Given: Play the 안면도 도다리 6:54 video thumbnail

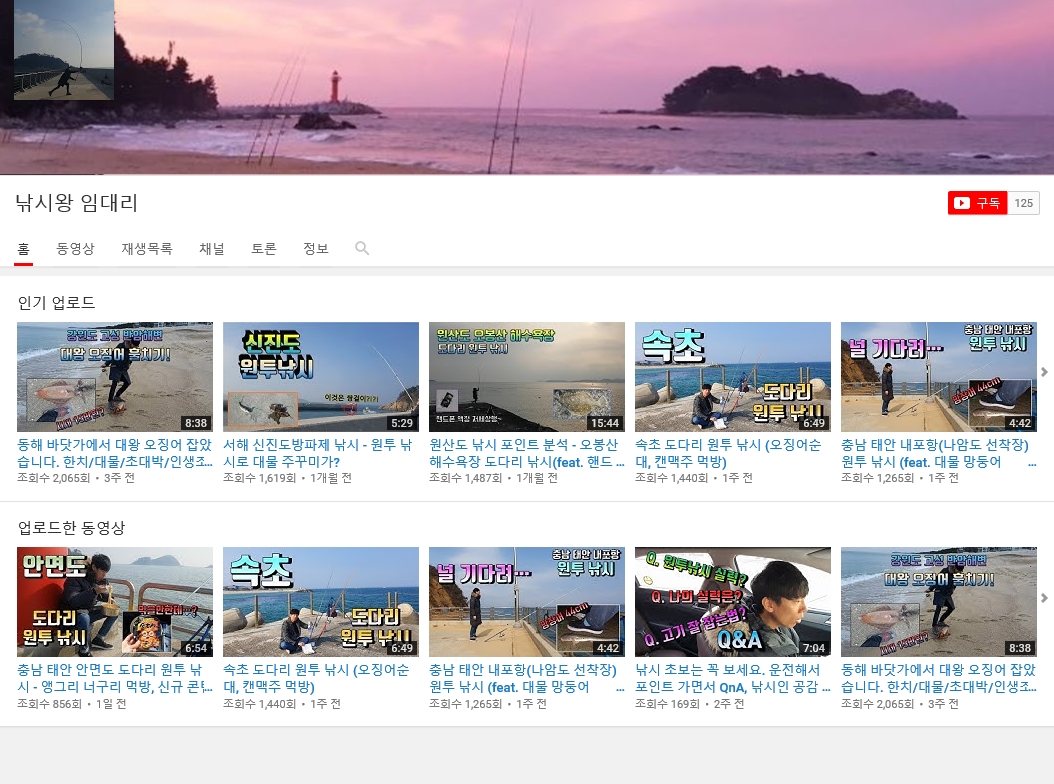Looking at the screenshot, I should click(115, 602).
